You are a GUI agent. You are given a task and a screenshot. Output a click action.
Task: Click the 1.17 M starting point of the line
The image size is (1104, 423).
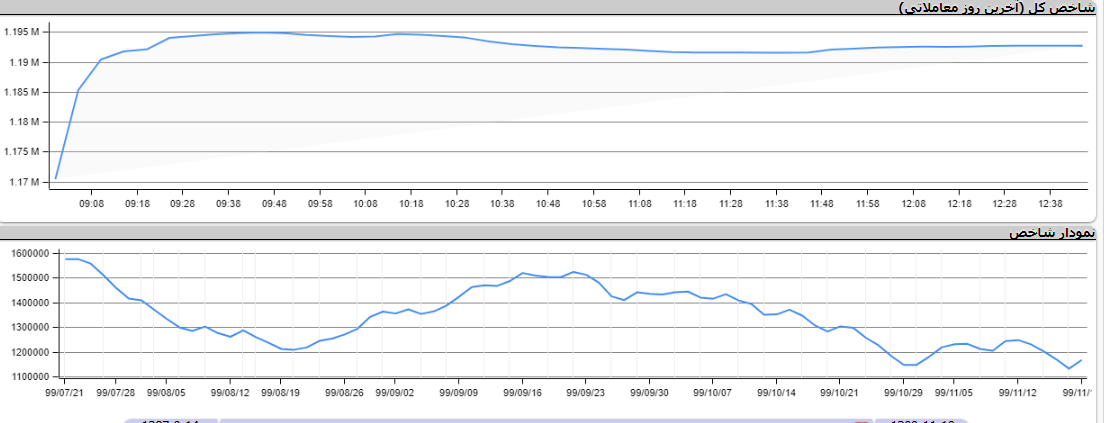[x=56, y=178]
